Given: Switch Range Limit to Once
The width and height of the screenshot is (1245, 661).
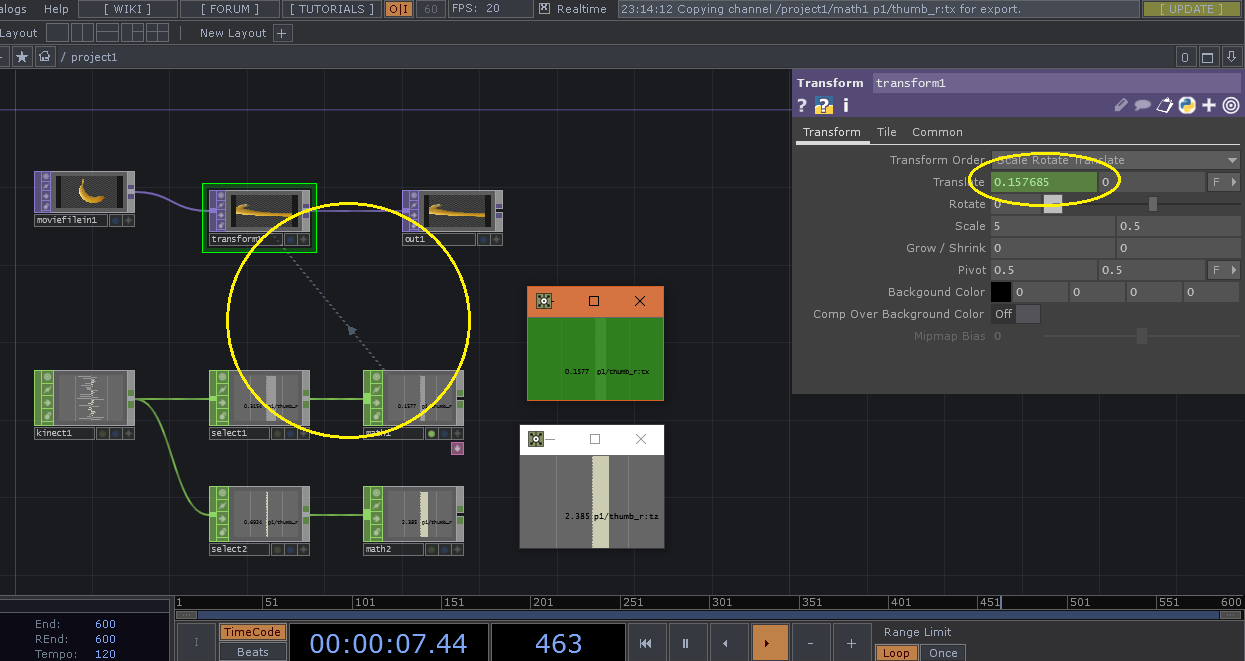Looking at the screenshot, I should [942, 652].
